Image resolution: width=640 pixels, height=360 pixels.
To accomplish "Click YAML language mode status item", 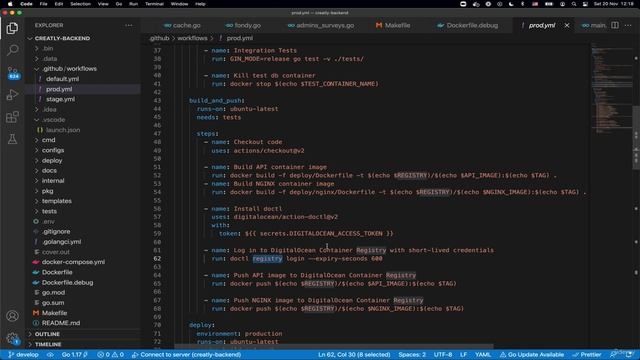I will click(483, 355).
